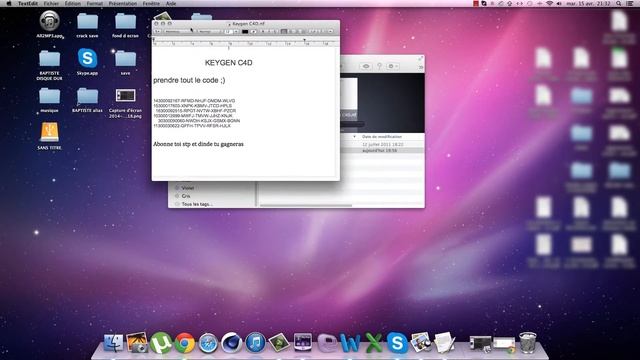This screenshot has width=640, height=360.
Task: Select the Finder row dated aujourd'hui
Action: 382,150
